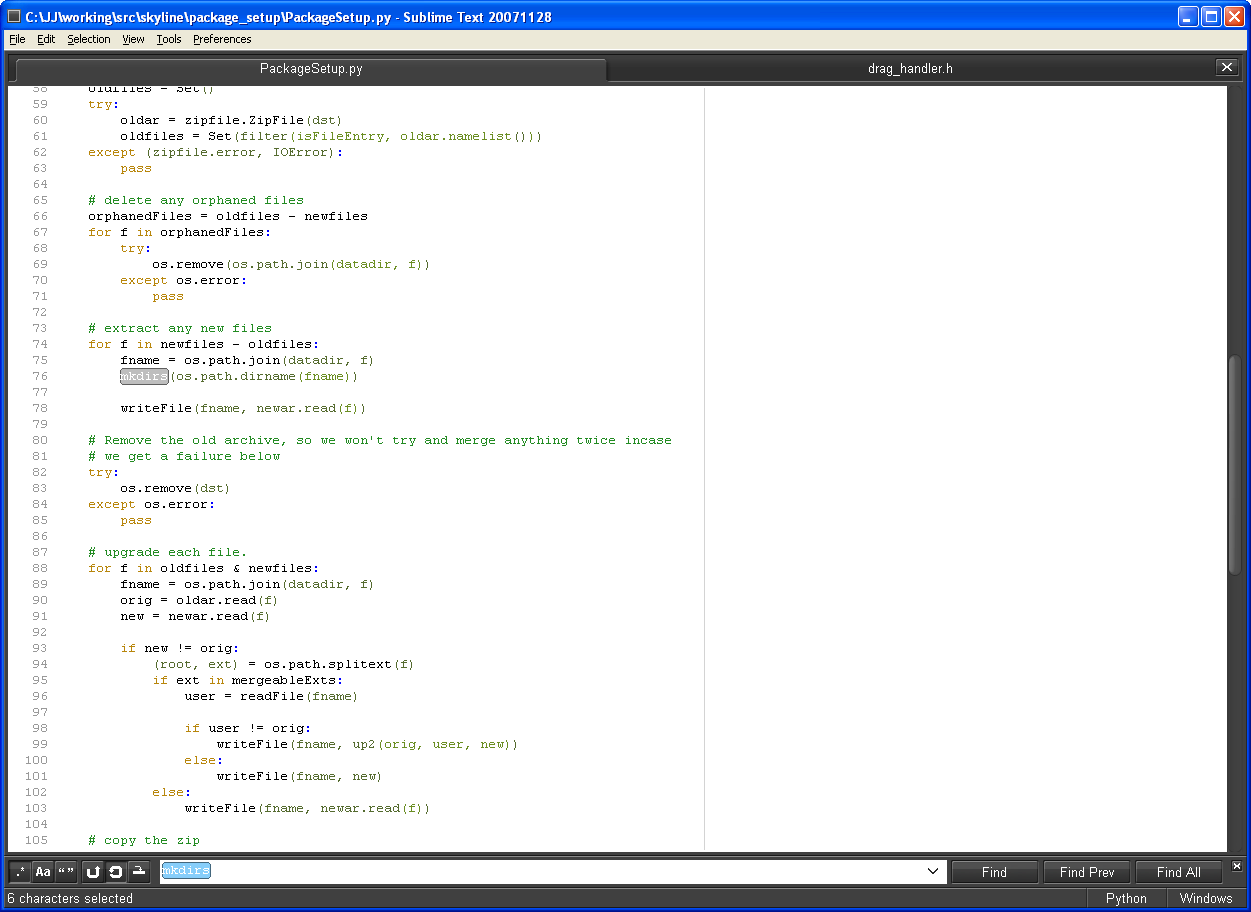
Task: Toggle regular expression search mode
Action: [20, 872]
